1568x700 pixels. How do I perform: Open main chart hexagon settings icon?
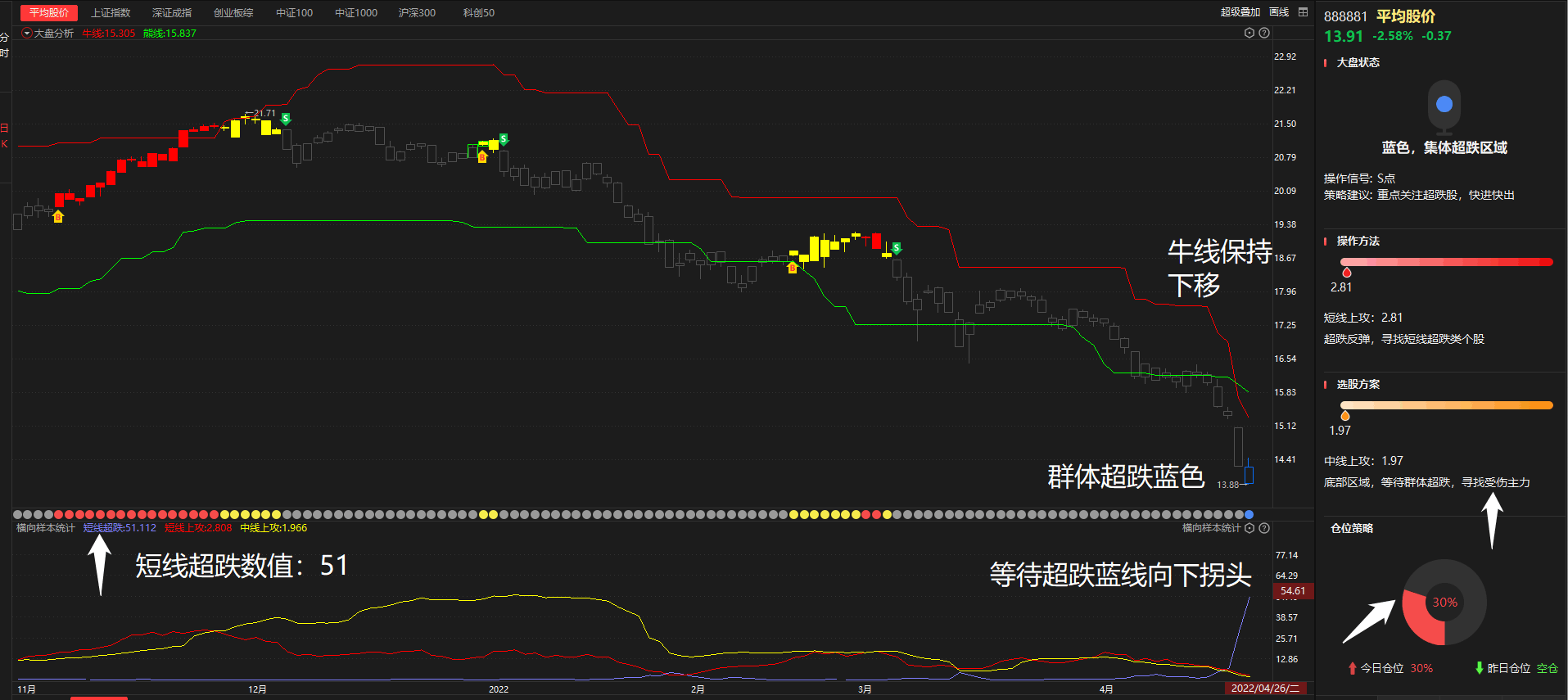point(1249,34)
